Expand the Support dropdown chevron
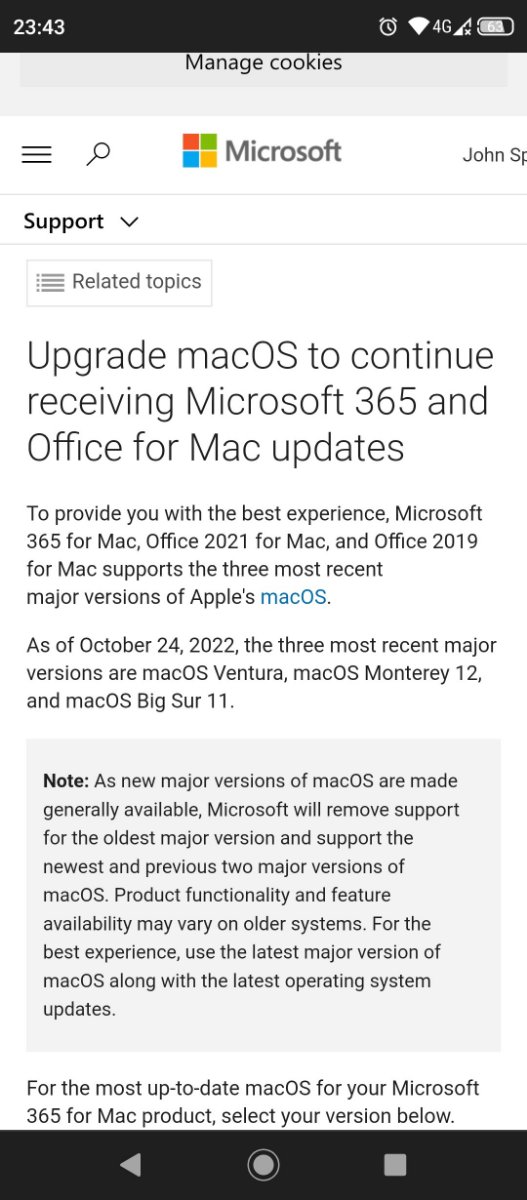Screen dimensions: 527x1200 pyautogui.click(x=129, y=222)
